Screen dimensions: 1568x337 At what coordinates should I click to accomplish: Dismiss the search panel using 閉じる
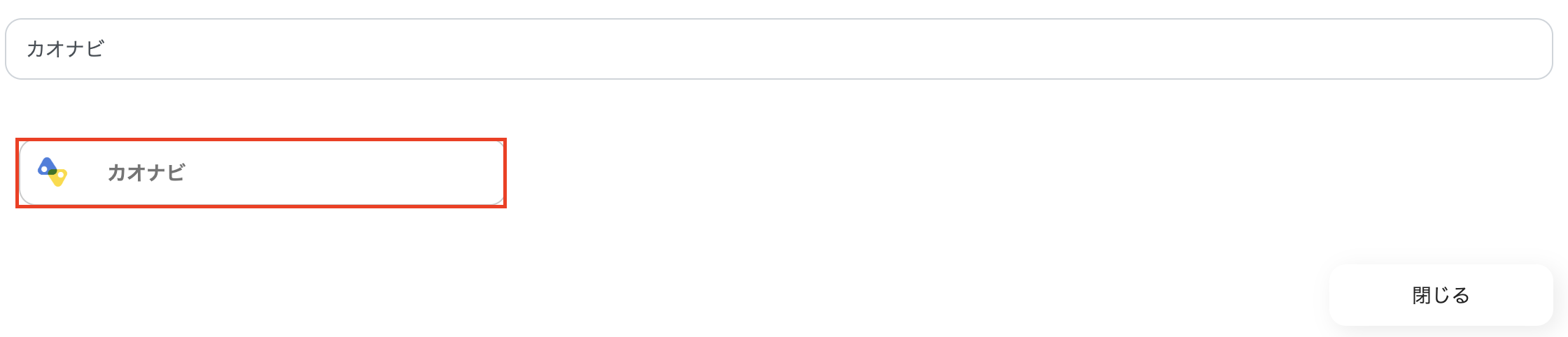1441,295
